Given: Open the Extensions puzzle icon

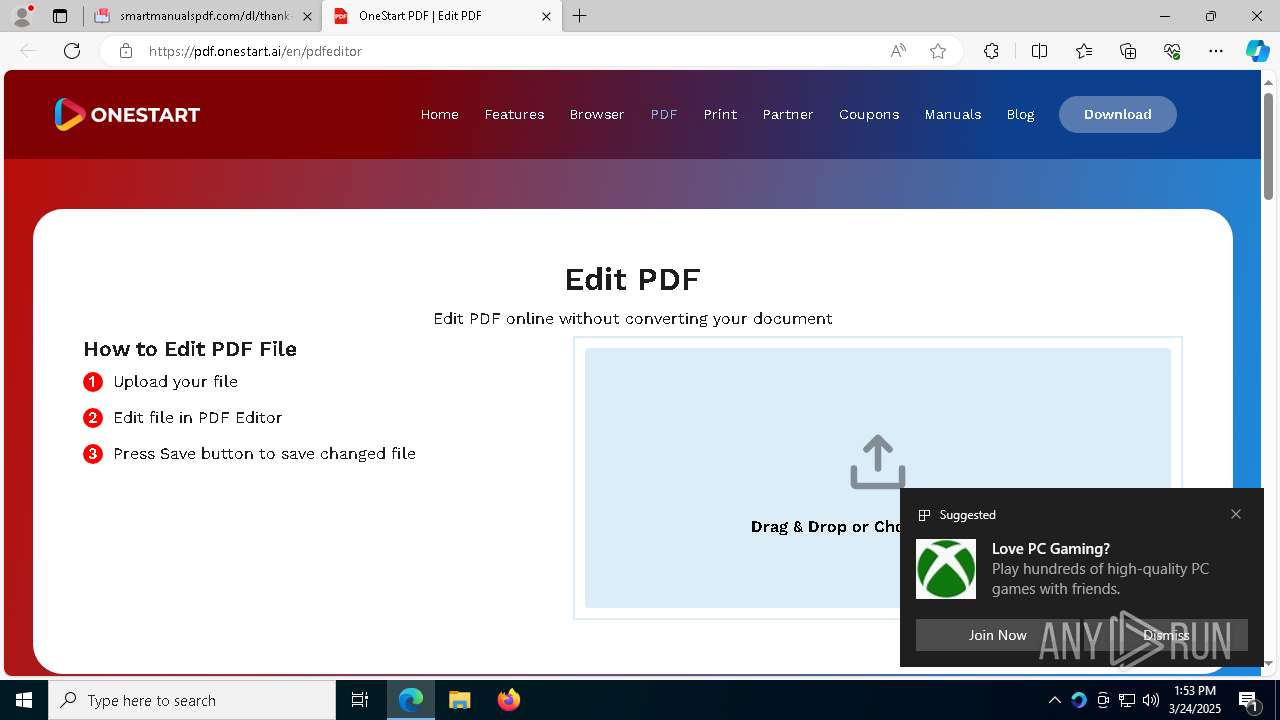Looking at the screenshot, I should point(991,51).
